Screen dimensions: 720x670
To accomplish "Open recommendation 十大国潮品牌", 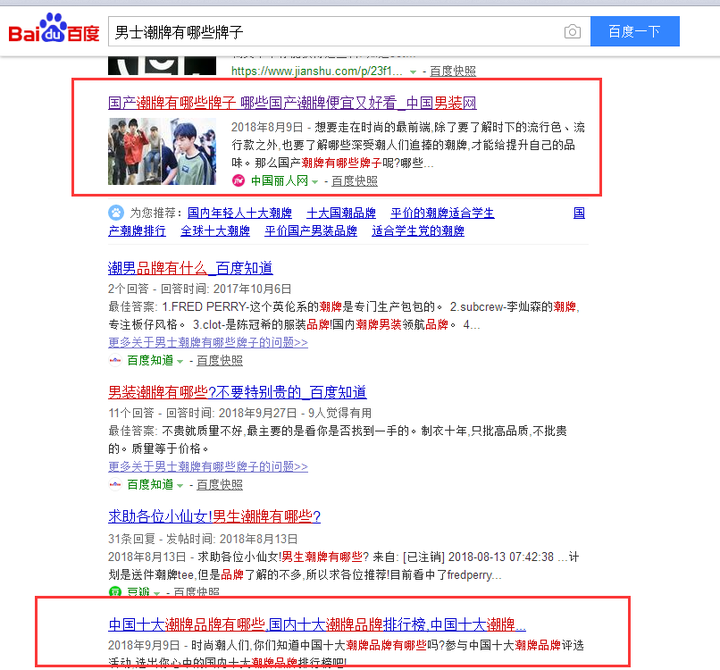I will click(341, 213).
